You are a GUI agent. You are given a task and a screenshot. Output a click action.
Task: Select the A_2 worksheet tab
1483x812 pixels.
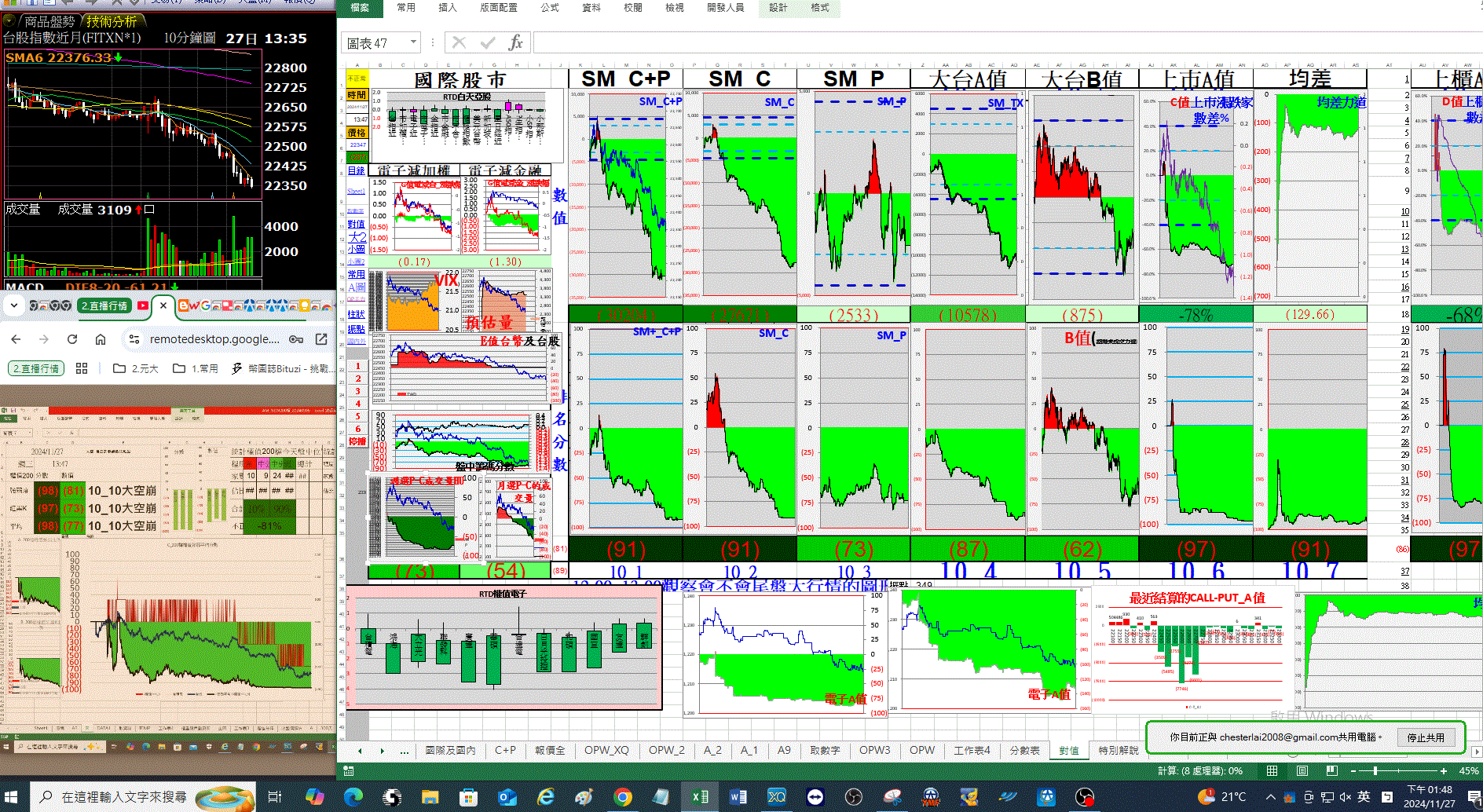(x=712, y=750)
